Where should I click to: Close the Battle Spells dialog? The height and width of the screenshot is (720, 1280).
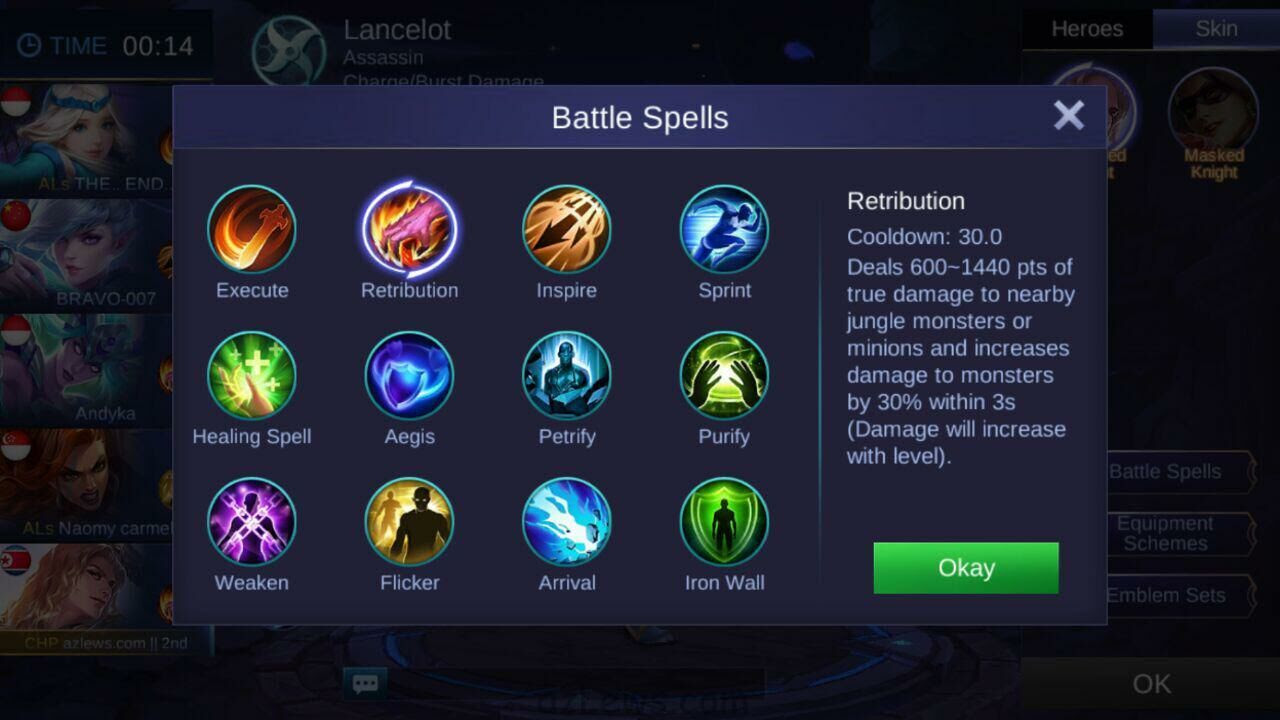pyautogui.click(x=1069, y=115)
